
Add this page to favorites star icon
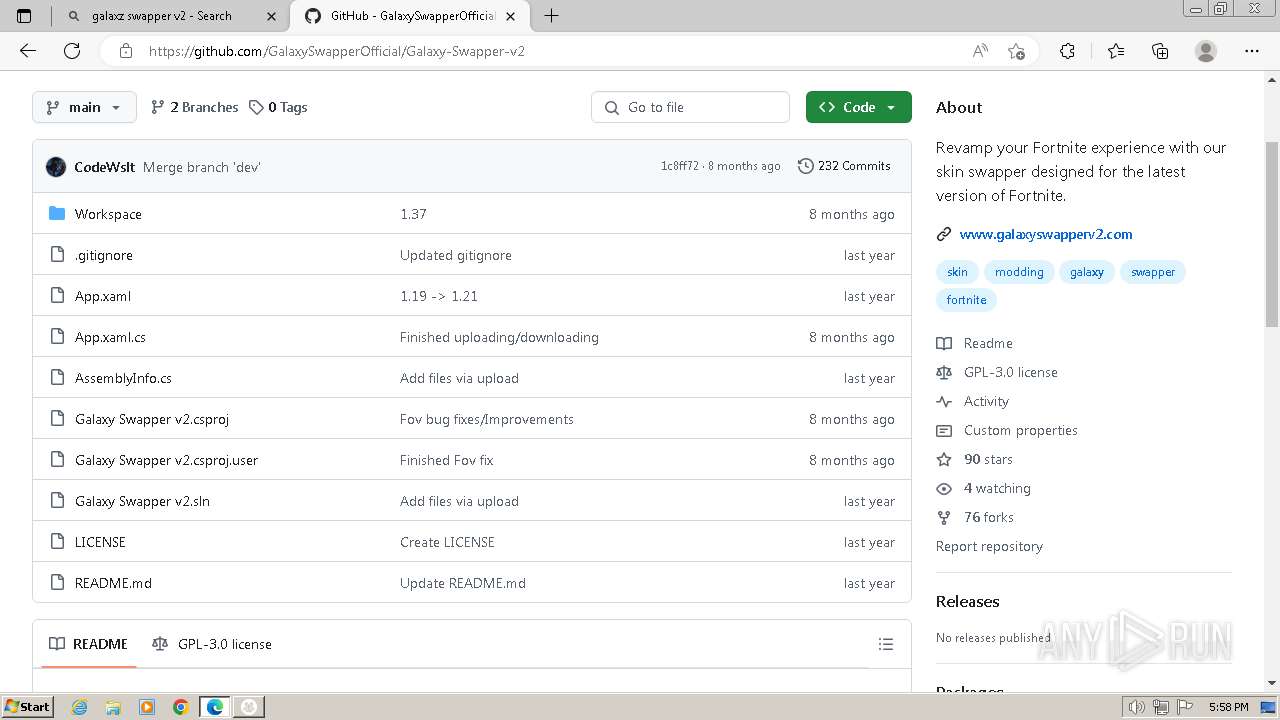point(1017,51)
